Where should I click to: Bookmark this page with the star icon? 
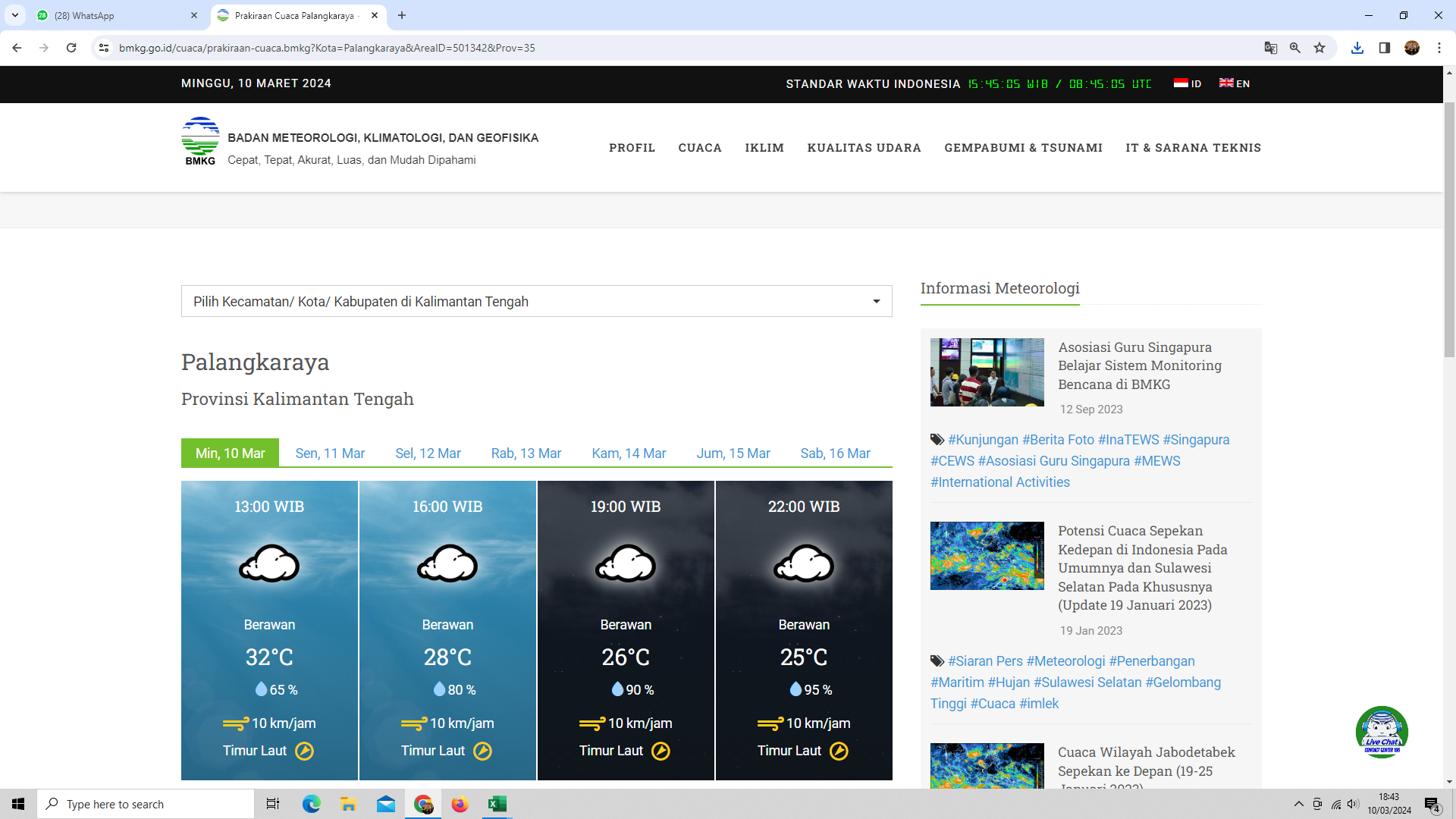coord(1319,48)
